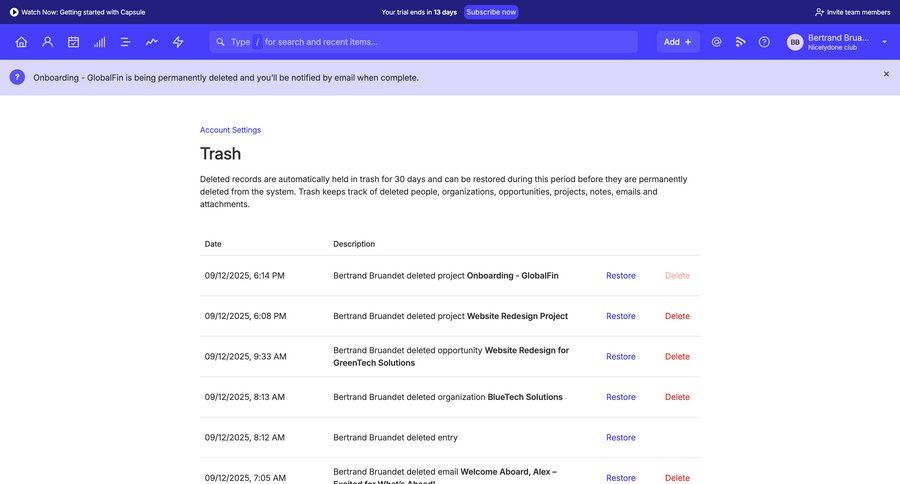Click the Subscribe now button
The image size is (900, 484).
490,12
